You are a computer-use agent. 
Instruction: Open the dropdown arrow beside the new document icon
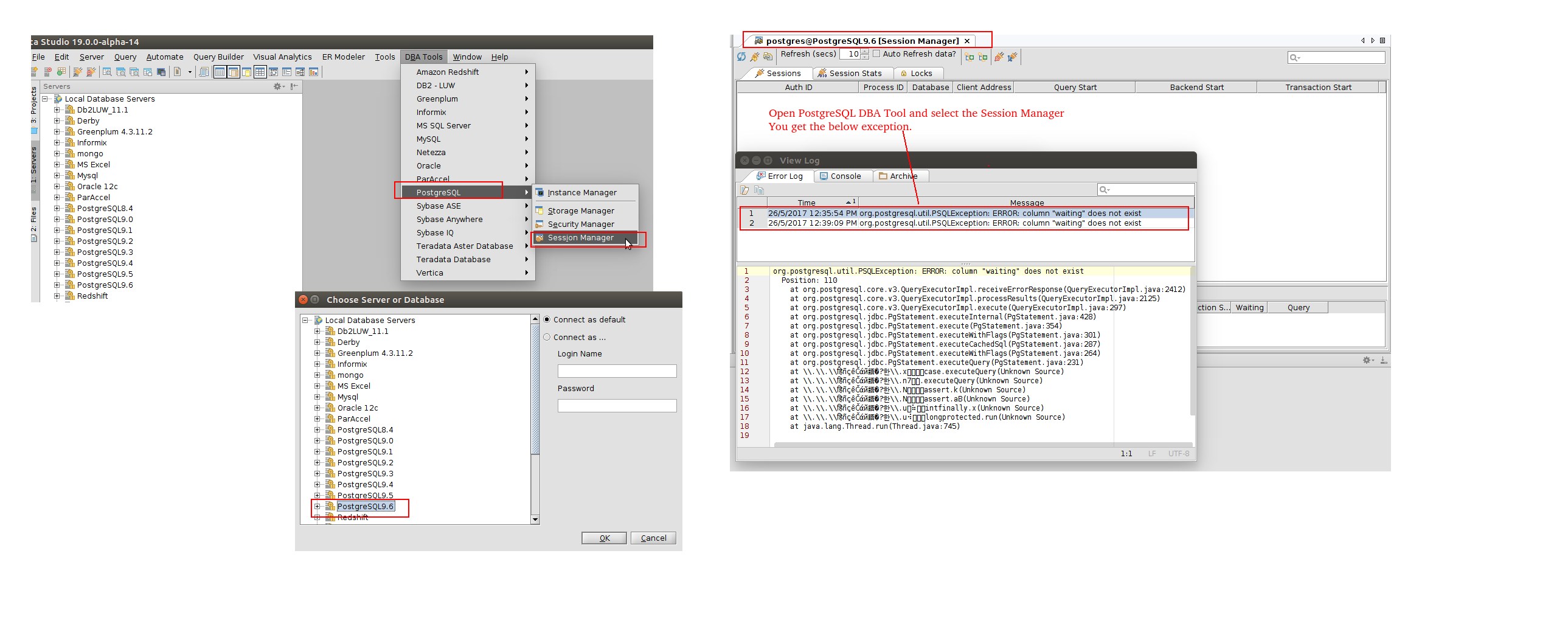click(190, 72)
